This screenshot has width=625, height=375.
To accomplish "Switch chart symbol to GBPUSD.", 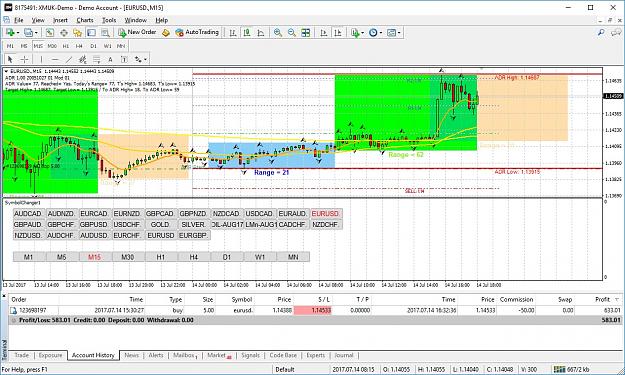I will point(94,224).
